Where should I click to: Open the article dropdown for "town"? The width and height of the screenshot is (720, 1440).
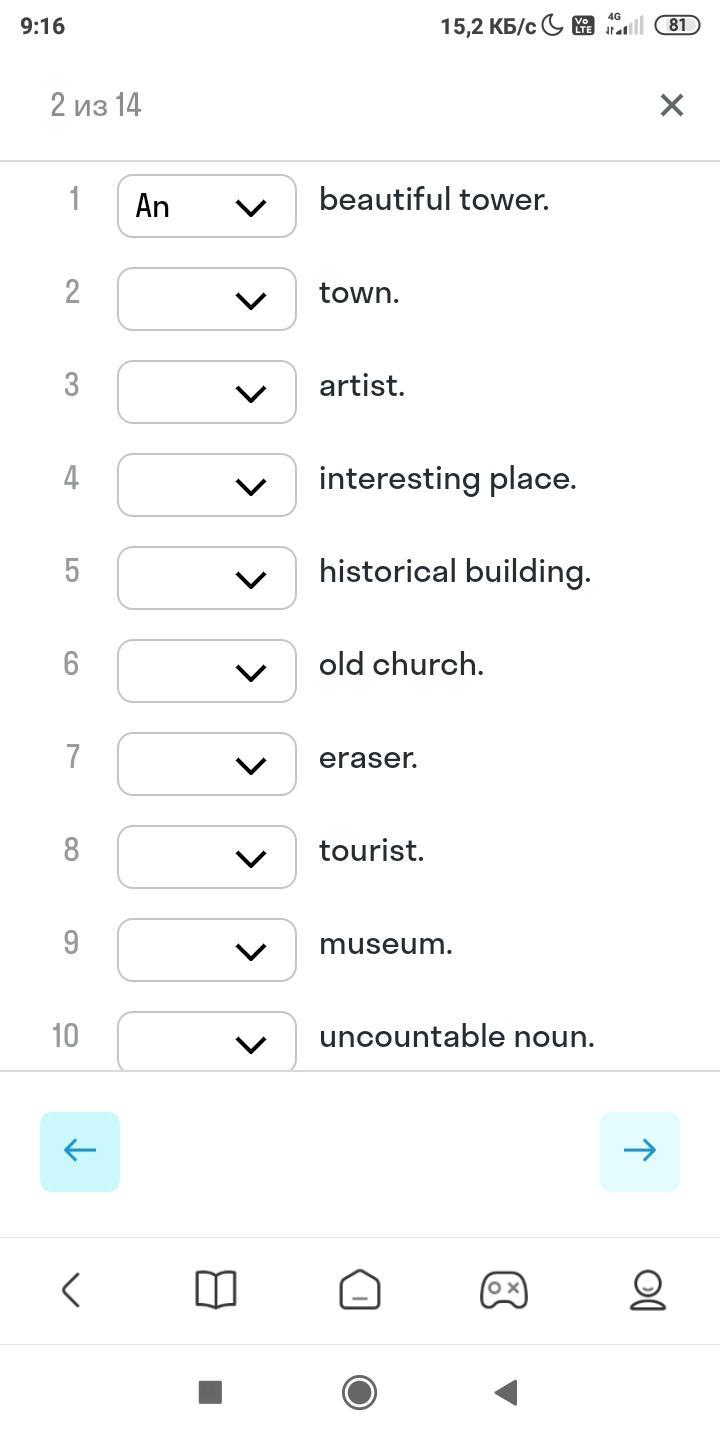tap(207, 299)
